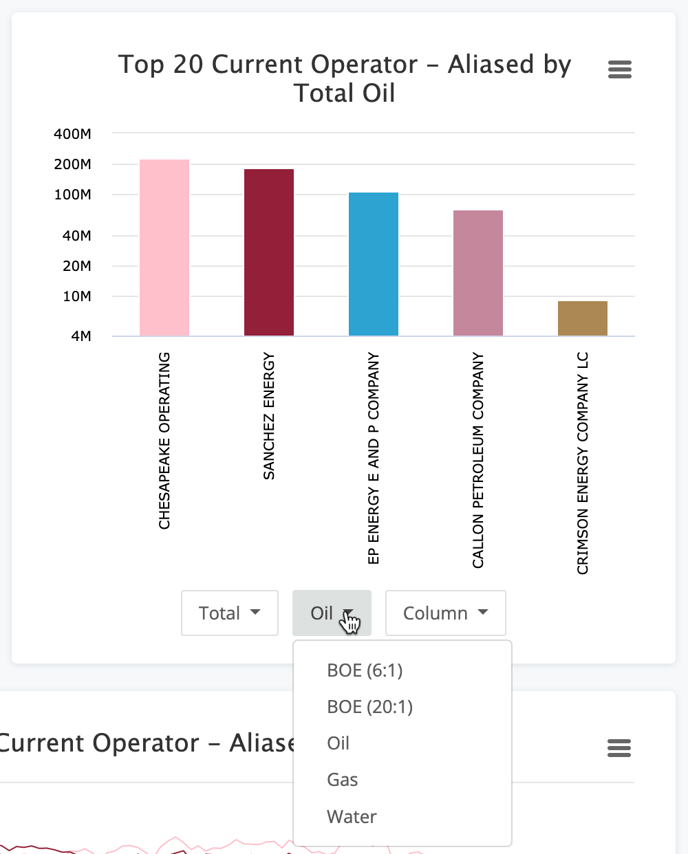Choose Oil in the dropdown list

coord(338,743)
